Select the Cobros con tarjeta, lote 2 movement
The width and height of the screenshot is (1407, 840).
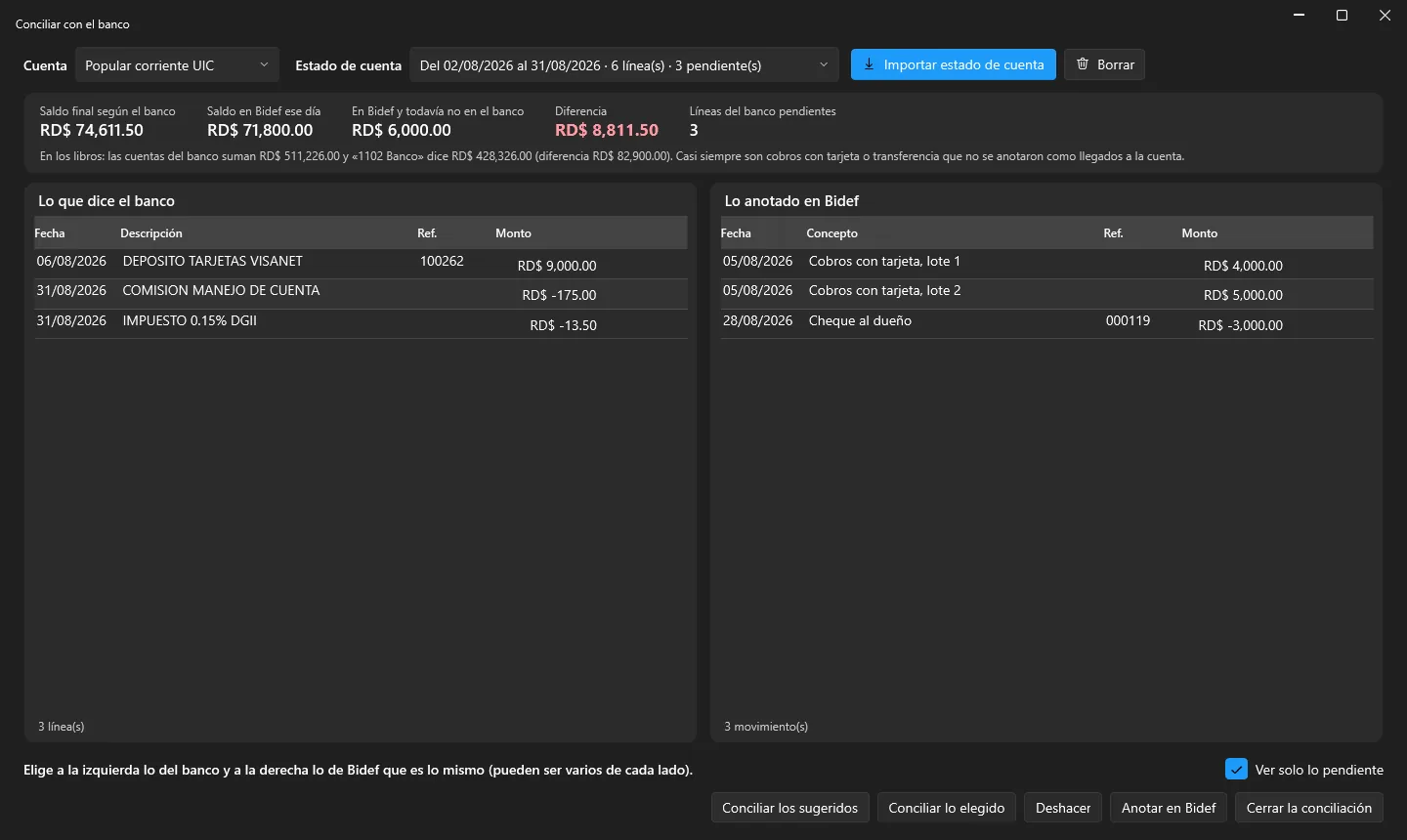point(1046,294)
